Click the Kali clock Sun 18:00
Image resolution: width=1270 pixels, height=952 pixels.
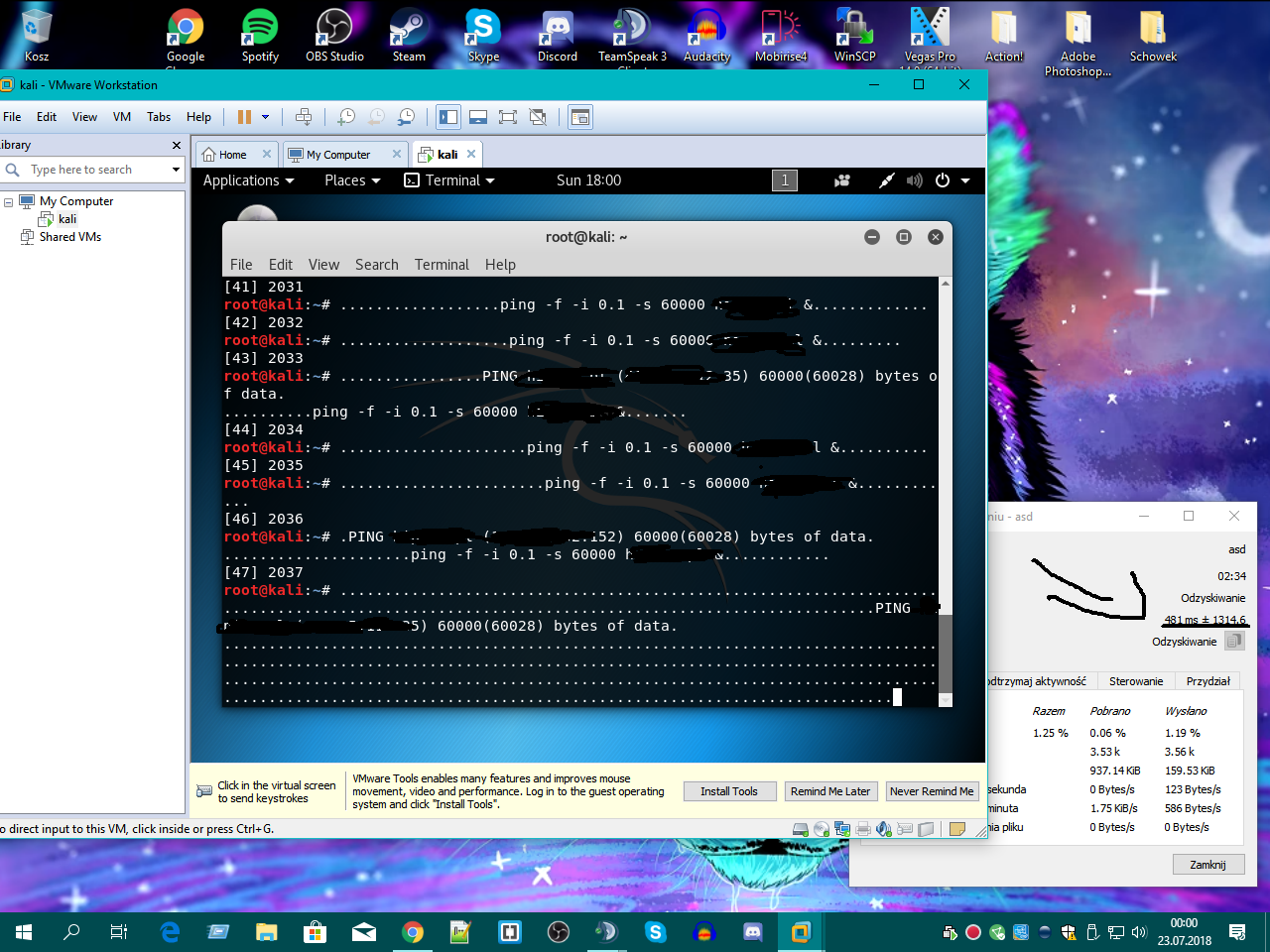click(588, 180)
